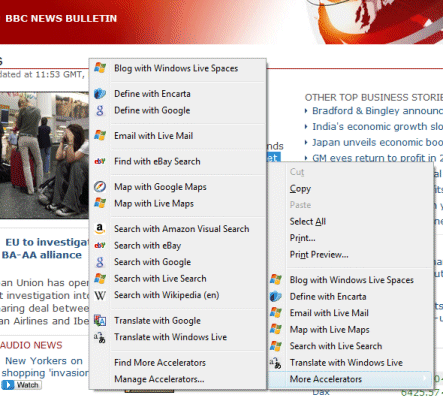Viewport: 443px width, 398px height.
Task: Click Windows Live Spaces icon in the context menu
Action: pos(276,279)
